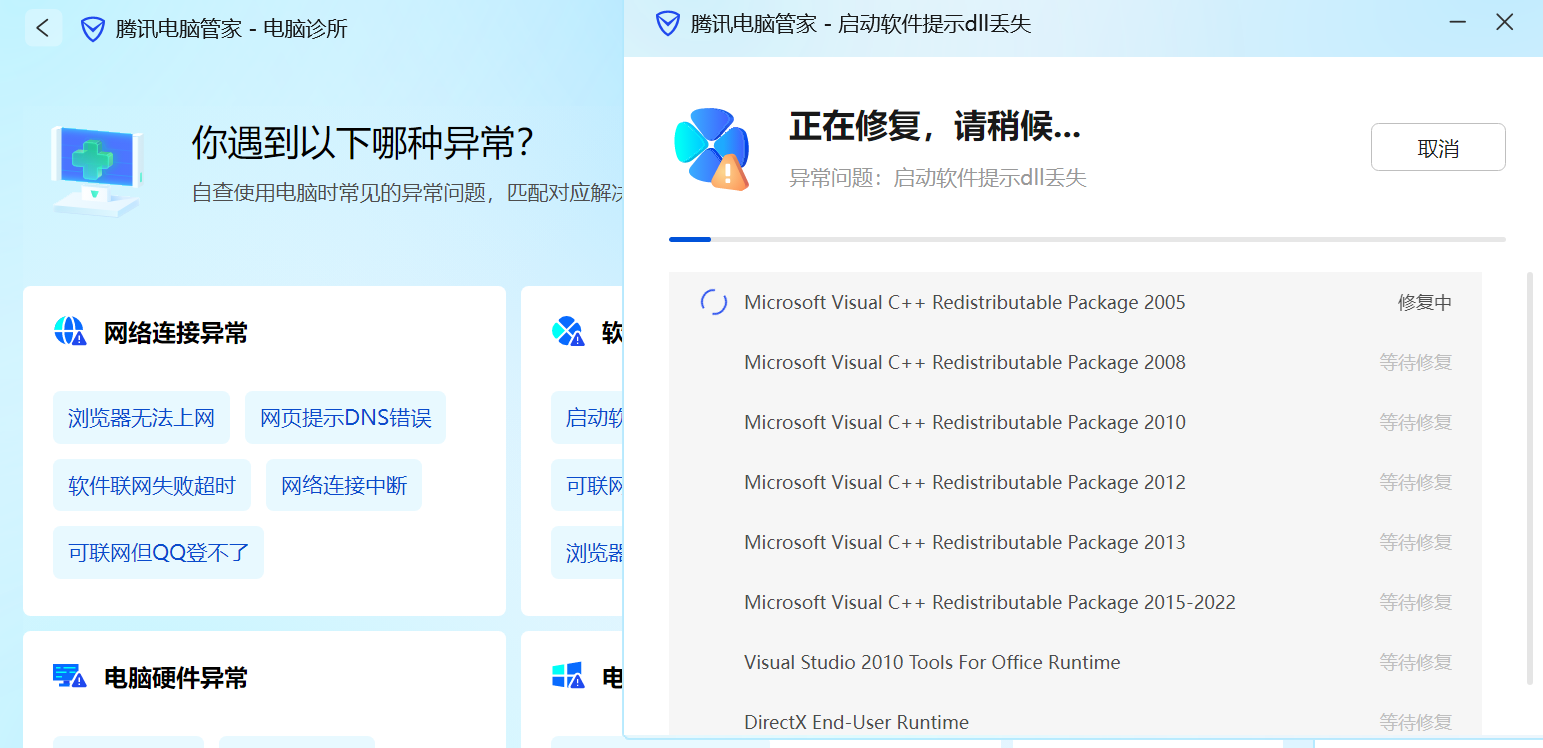Choose 网络连接中断 issue
Screen dimensions: 1543x748
point(344,485)
